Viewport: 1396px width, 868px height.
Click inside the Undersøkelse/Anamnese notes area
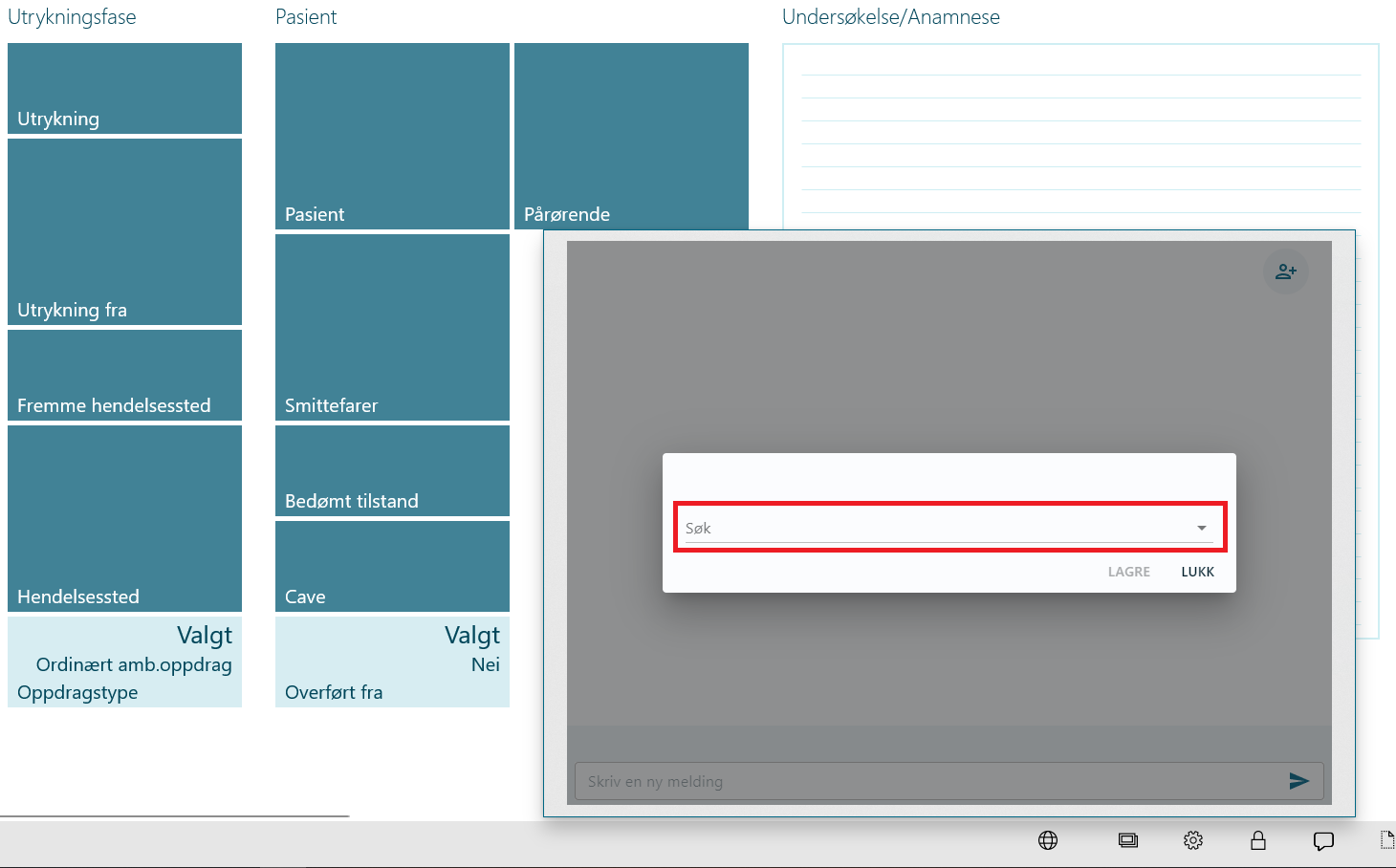click(1080, 134)
